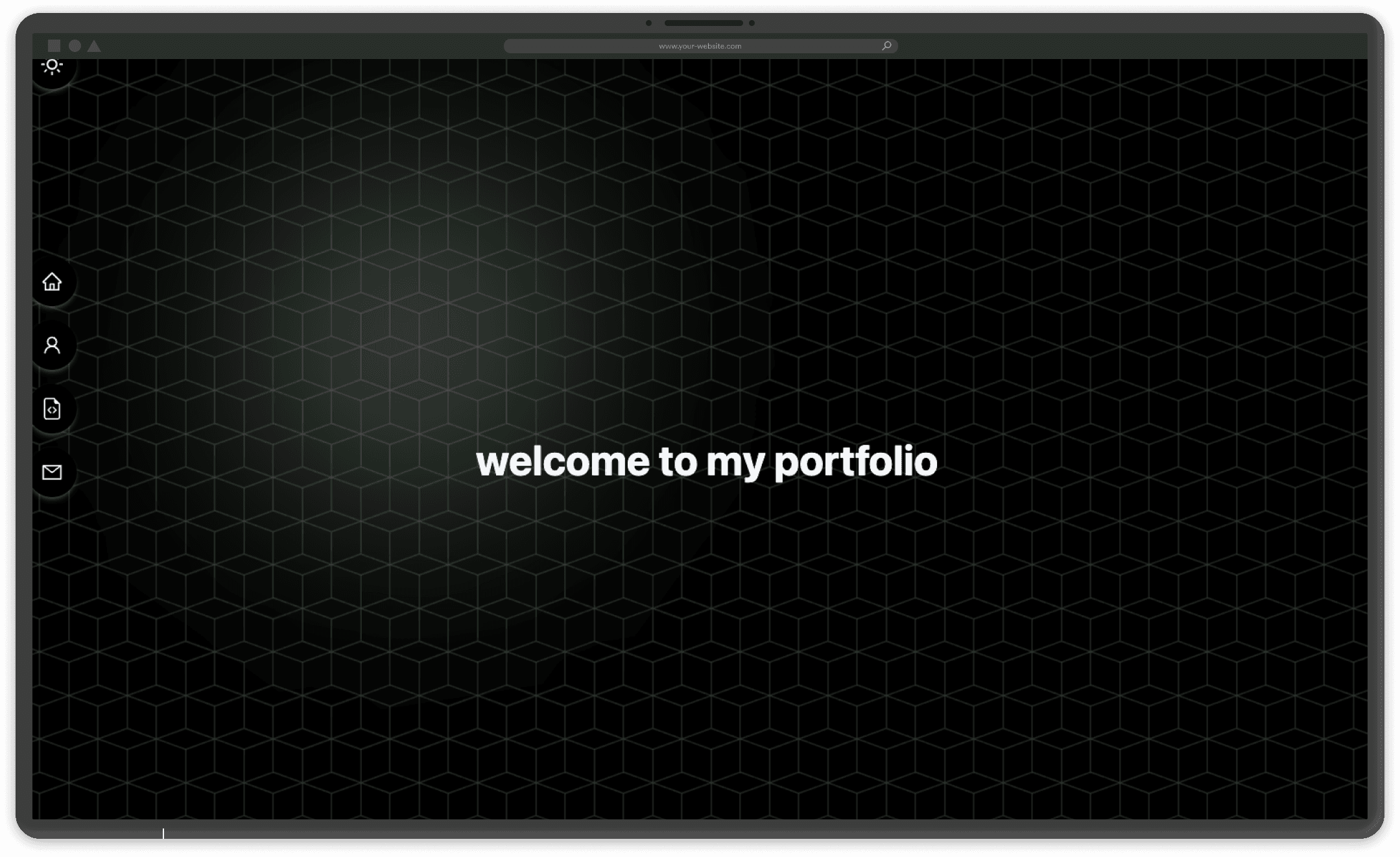The image size is (1400, 857).
Task: Click the www.your-website.com address bar
Action: coord(700,46)
